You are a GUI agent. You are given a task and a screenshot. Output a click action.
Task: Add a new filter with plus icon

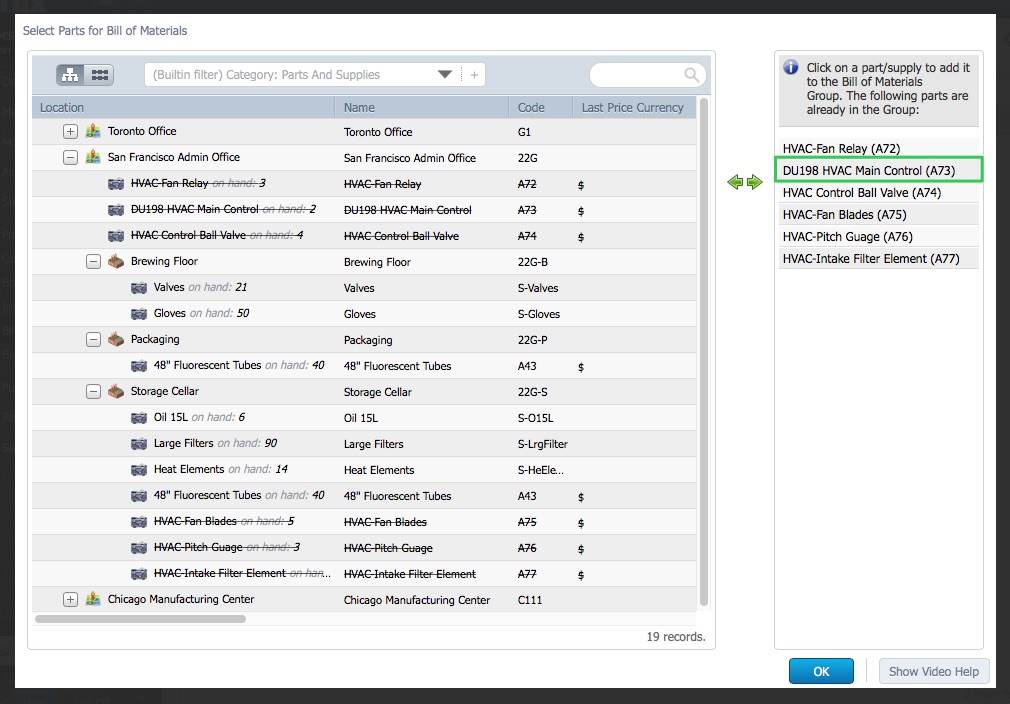coord(474,75)
